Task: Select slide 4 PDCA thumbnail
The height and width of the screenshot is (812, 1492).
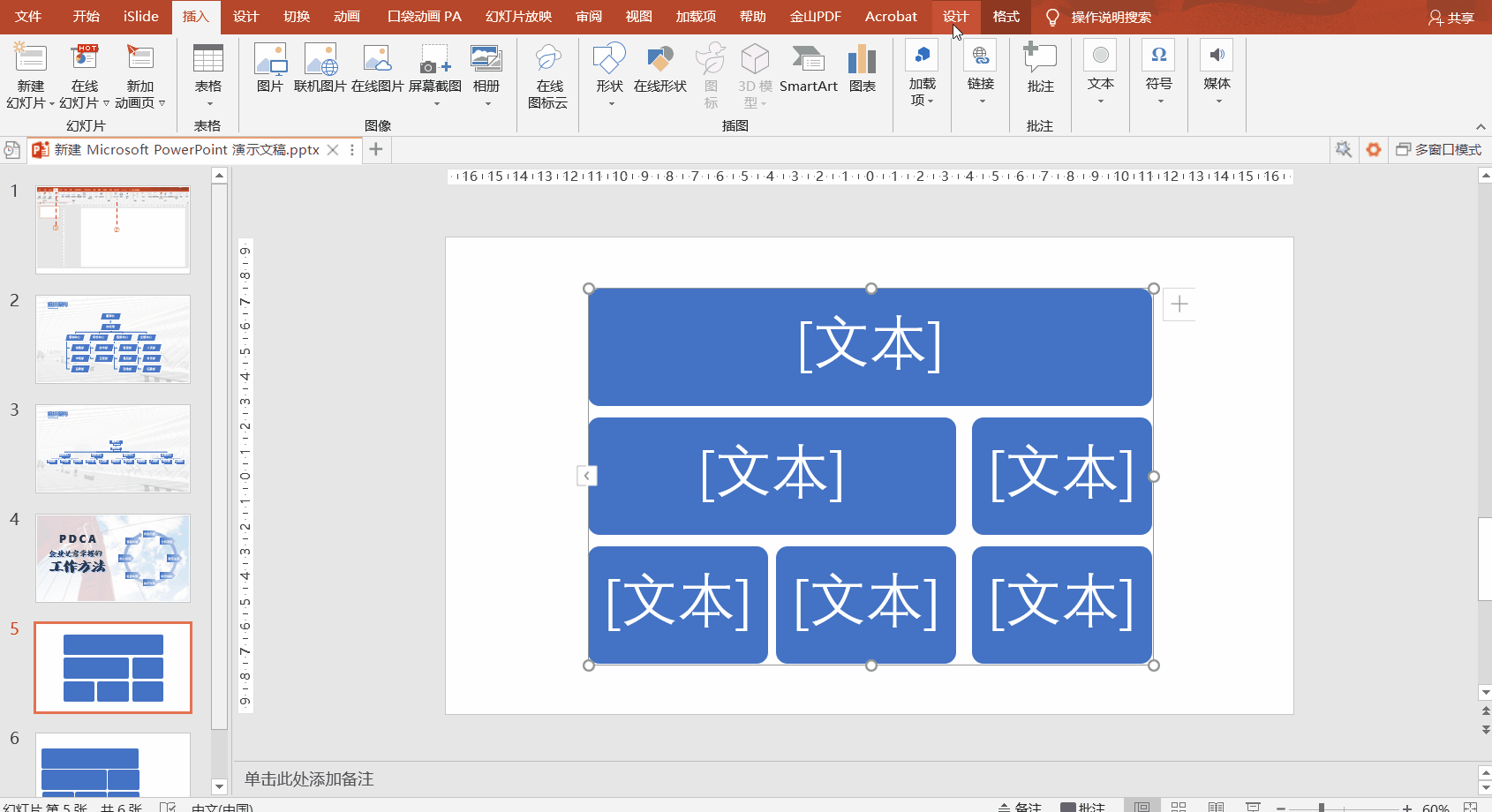Action: click(113, 558)
